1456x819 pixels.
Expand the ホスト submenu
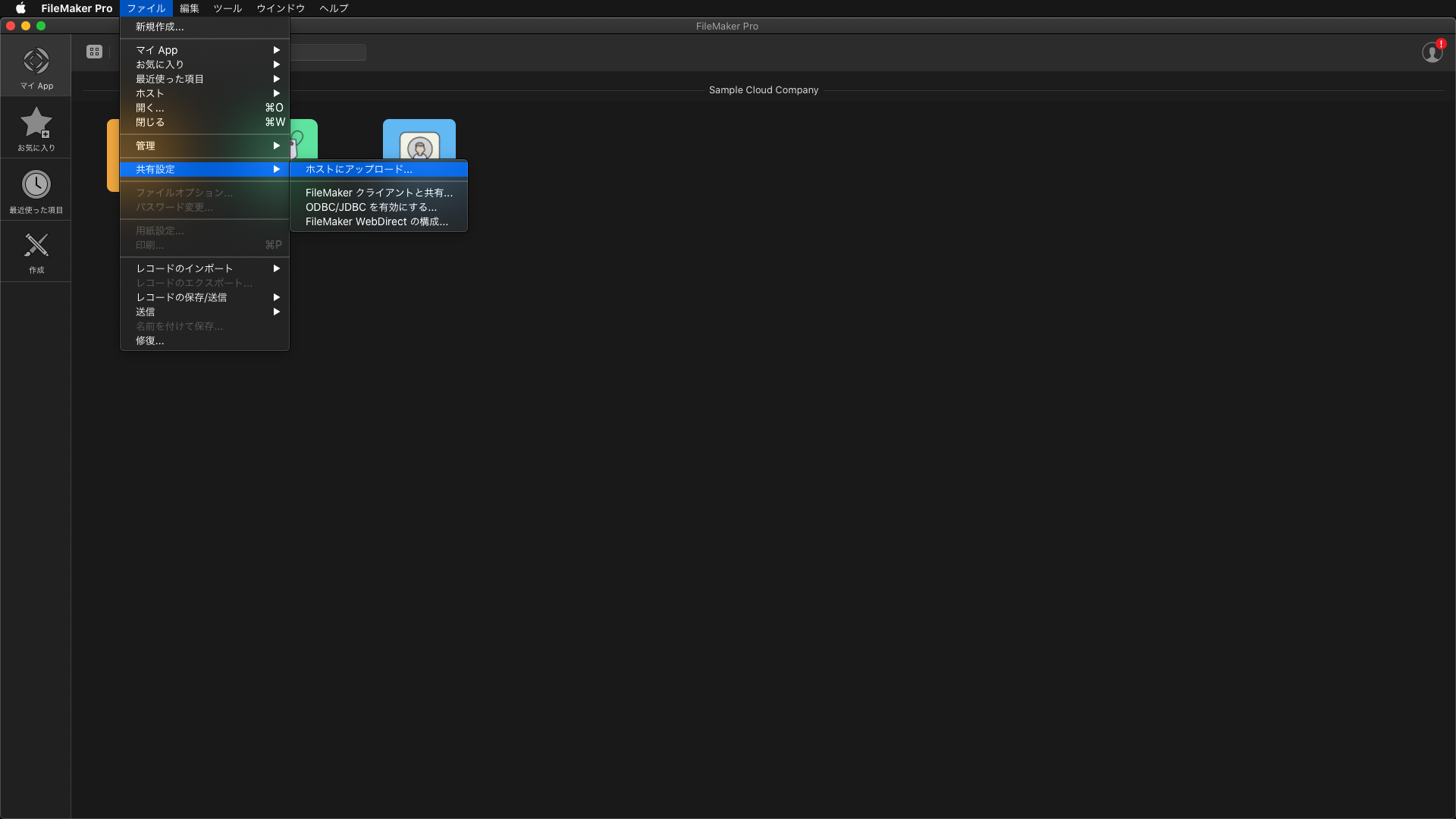tap(205, 93)
